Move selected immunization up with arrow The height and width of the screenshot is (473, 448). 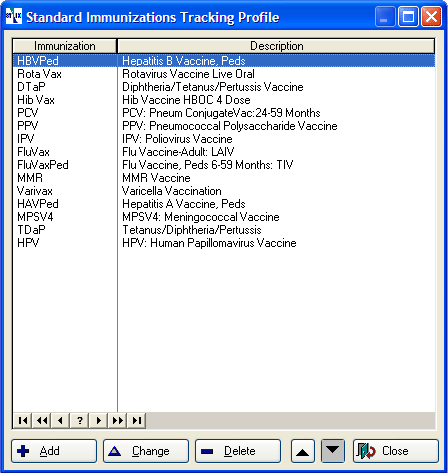pos(303,451)
